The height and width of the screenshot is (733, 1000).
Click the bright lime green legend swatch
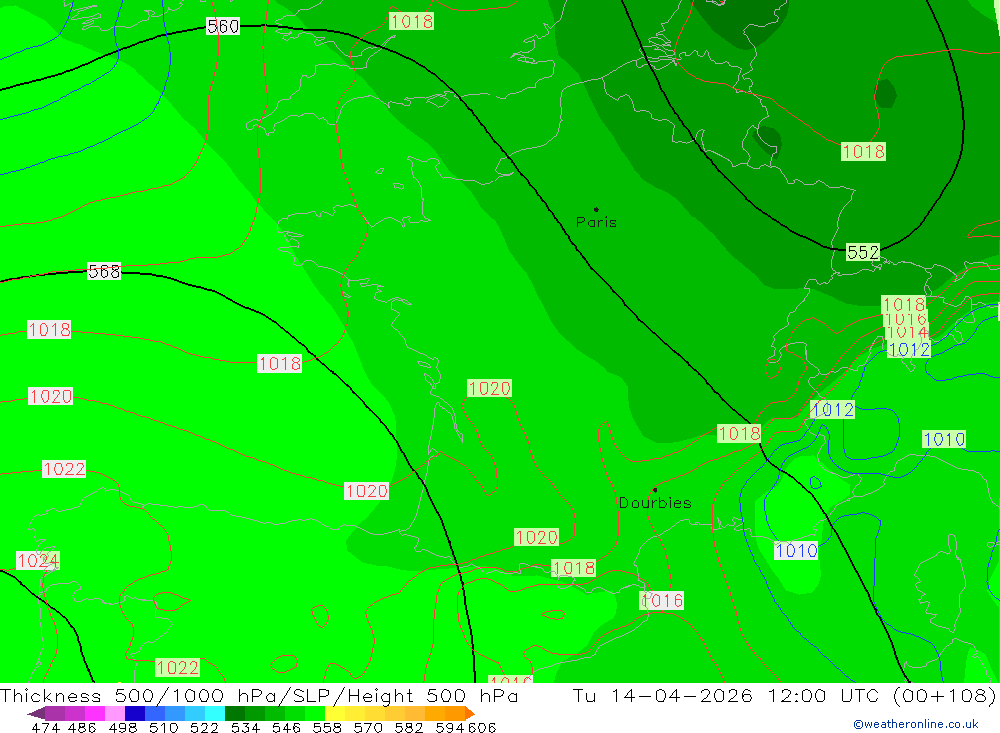pyautogui.click(x=315, y=713)
